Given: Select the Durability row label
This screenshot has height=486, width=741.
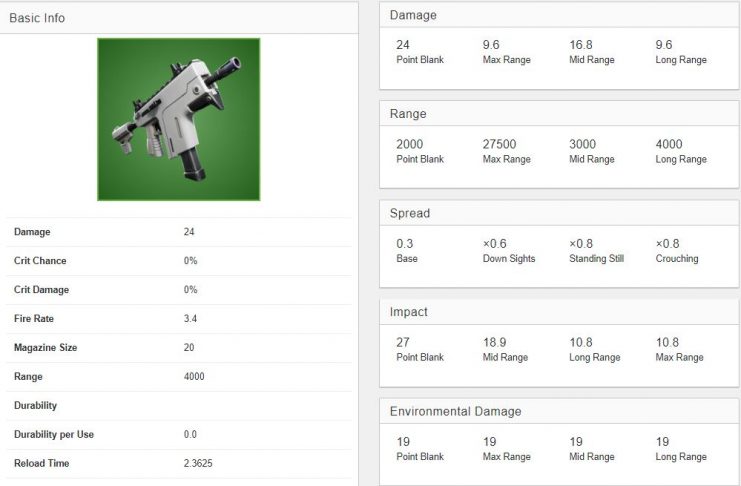Looking at the screenshot, I should [35, 405].
